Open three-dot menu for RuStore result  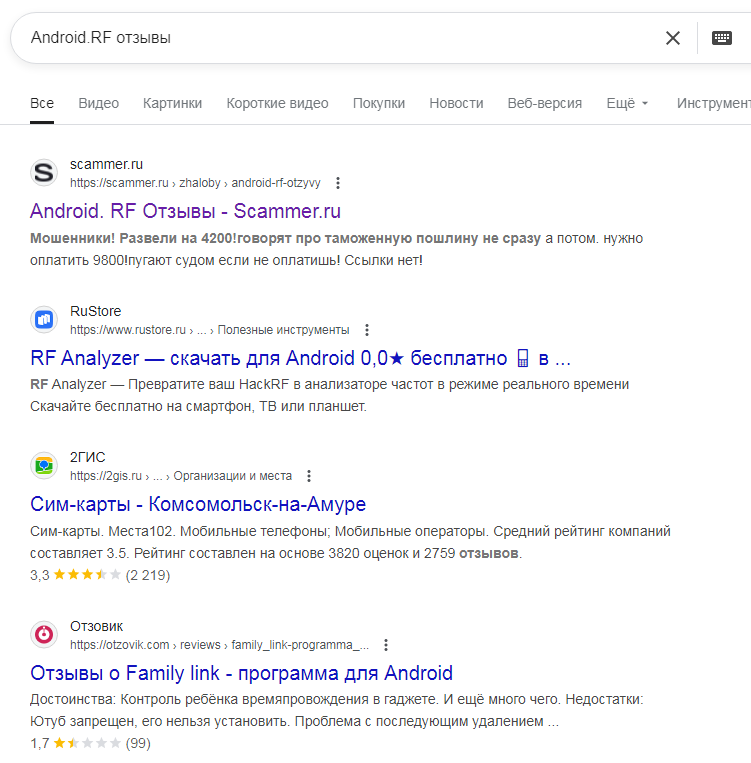pyautogui.click(x=367, y=329)
